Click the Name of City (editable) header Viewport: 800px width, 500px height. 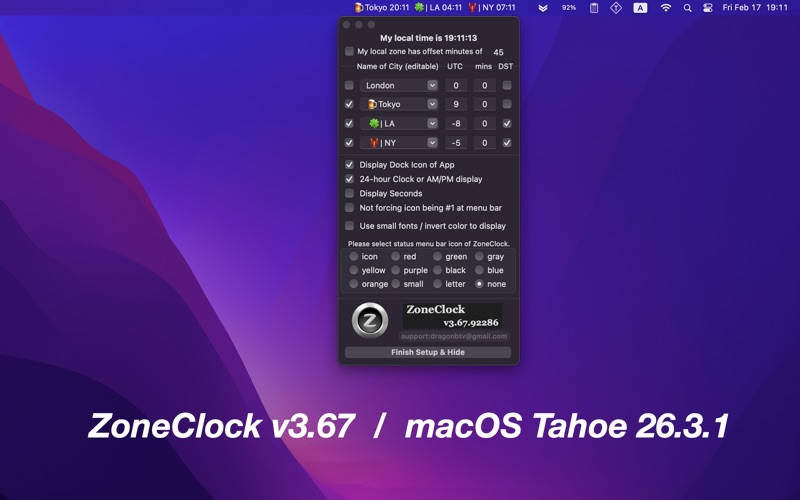coord(397,66)
